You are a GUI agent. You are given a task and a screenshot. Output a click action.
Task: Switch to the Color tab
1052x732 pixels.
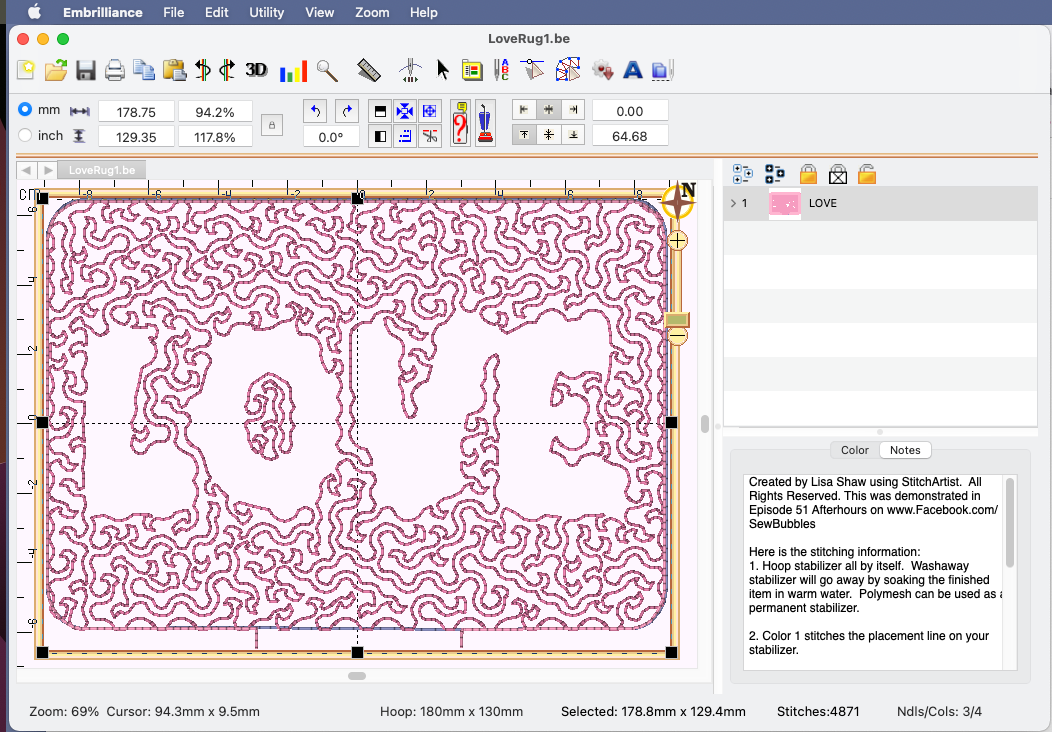tap(854, 450)
